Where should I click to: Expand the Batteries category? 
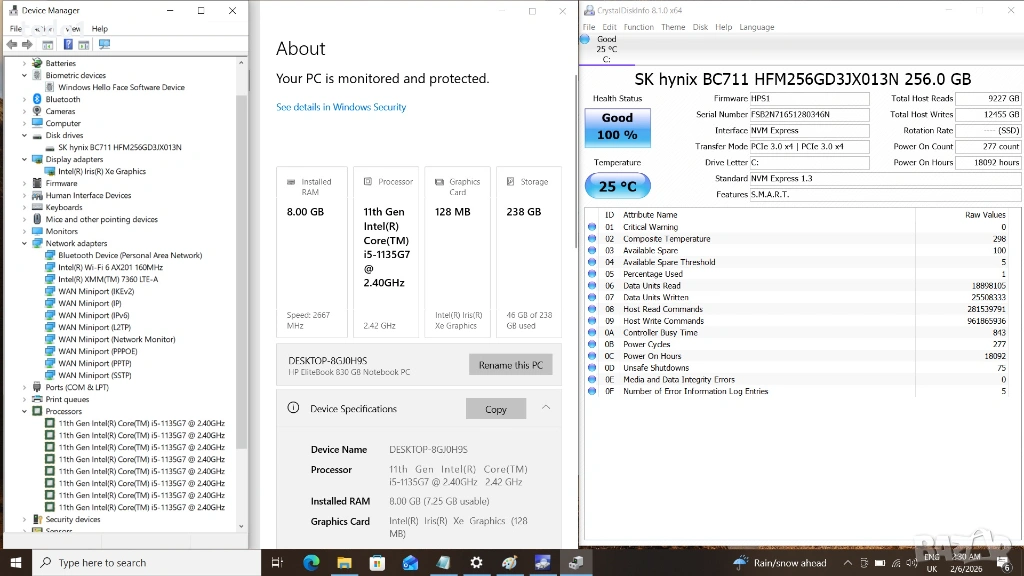click(x=24, y=63)
